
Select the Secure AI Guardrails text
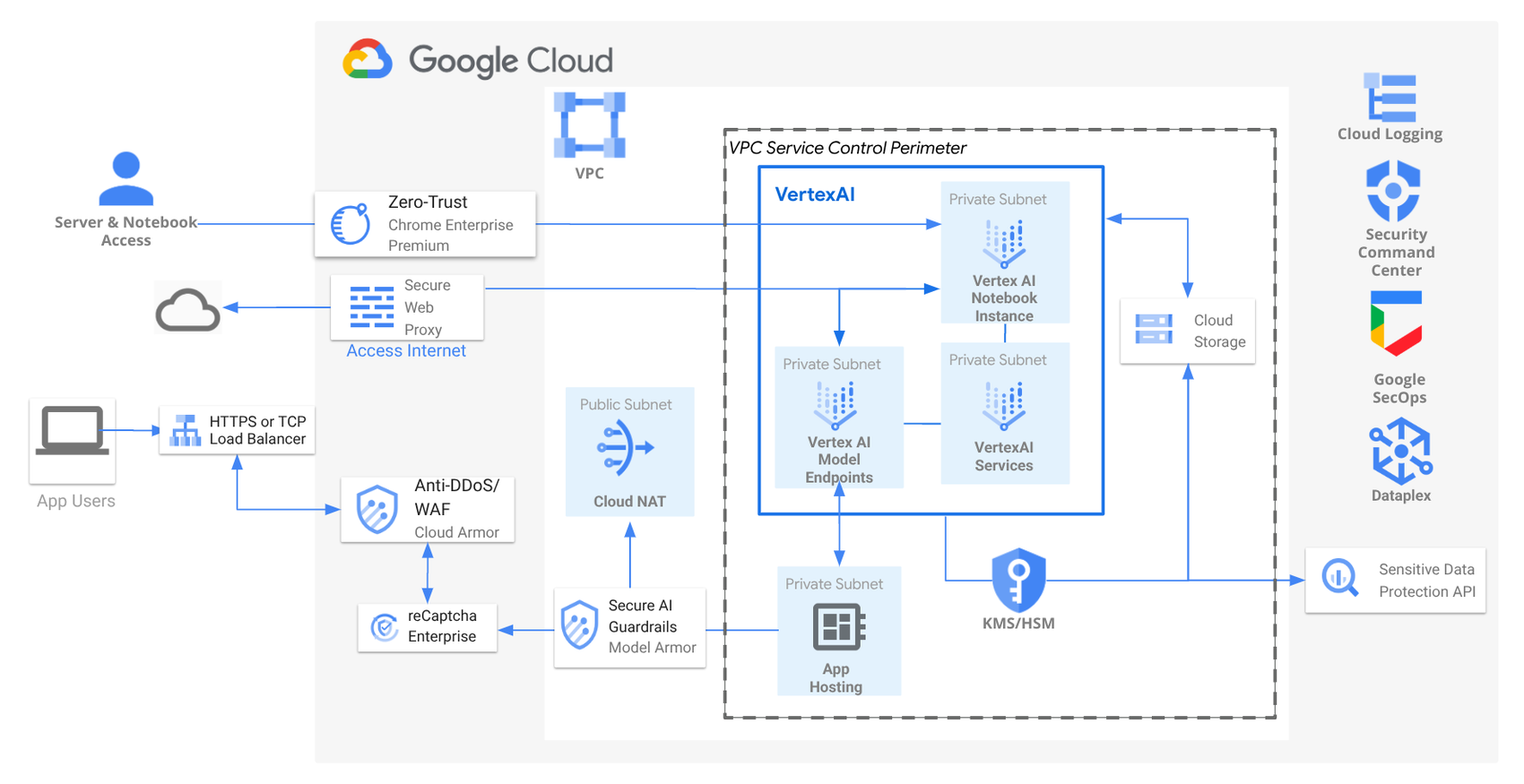[643, 616]
